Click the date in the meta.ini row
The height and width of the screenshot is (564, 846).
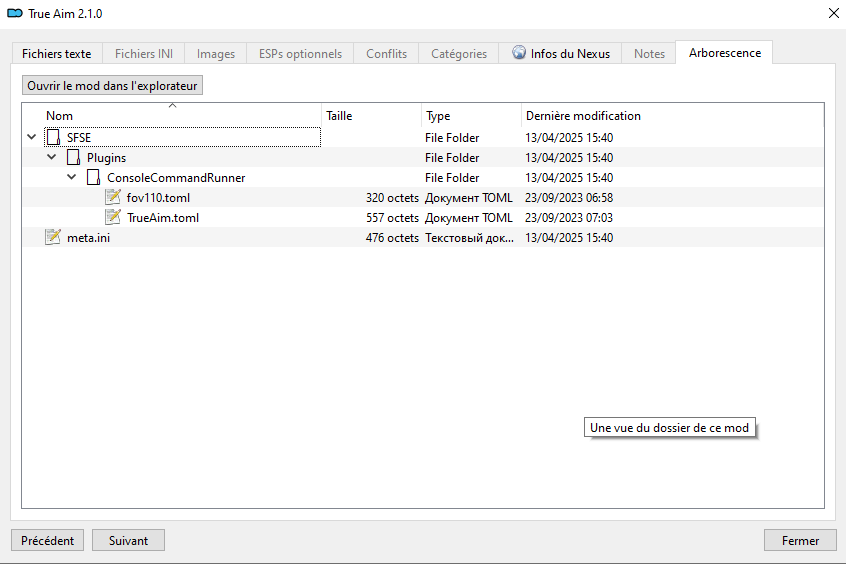(x=569, y=237)
